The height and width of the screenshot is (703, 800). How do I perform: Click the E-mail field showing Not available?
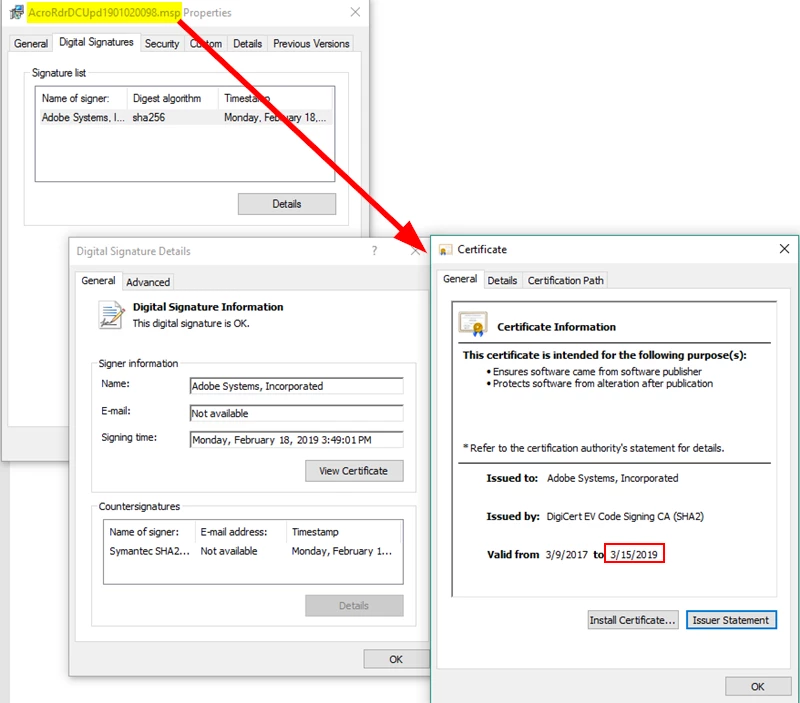(x=296, y=413)
